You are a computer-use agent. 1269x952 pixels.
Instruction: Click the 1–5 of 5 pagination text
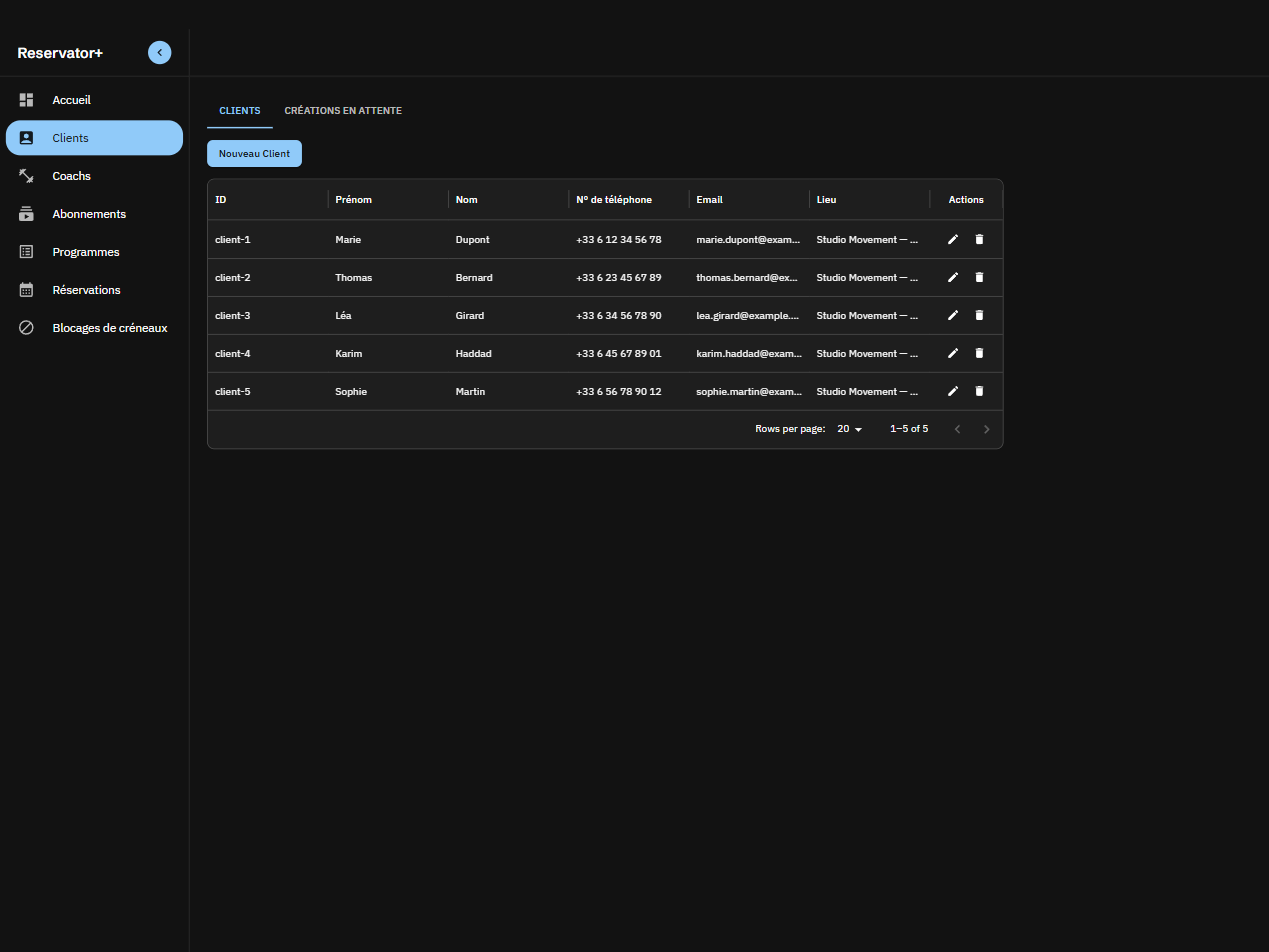[909, 429]
